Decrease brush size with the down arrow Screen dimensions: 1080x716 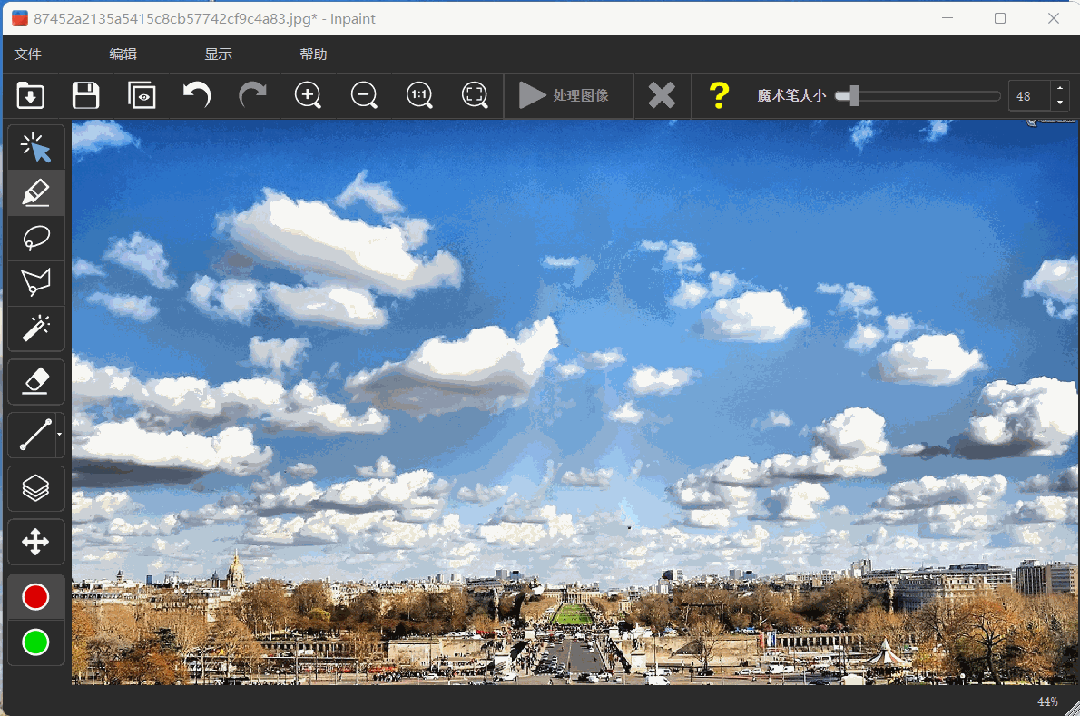pyautogui.click(x=1060, y=104)
